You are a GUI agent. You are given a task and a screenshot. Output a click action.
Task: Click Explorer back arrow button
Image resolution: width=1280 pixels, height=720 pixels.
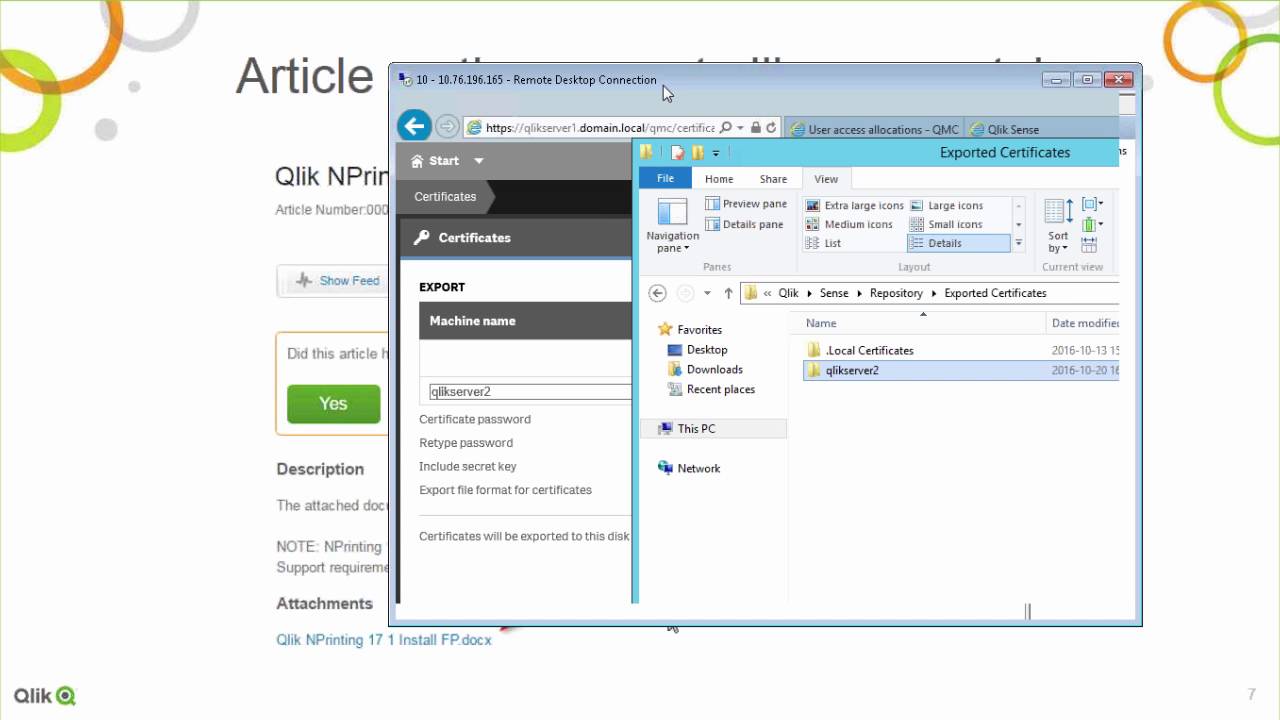click(657, 293)
